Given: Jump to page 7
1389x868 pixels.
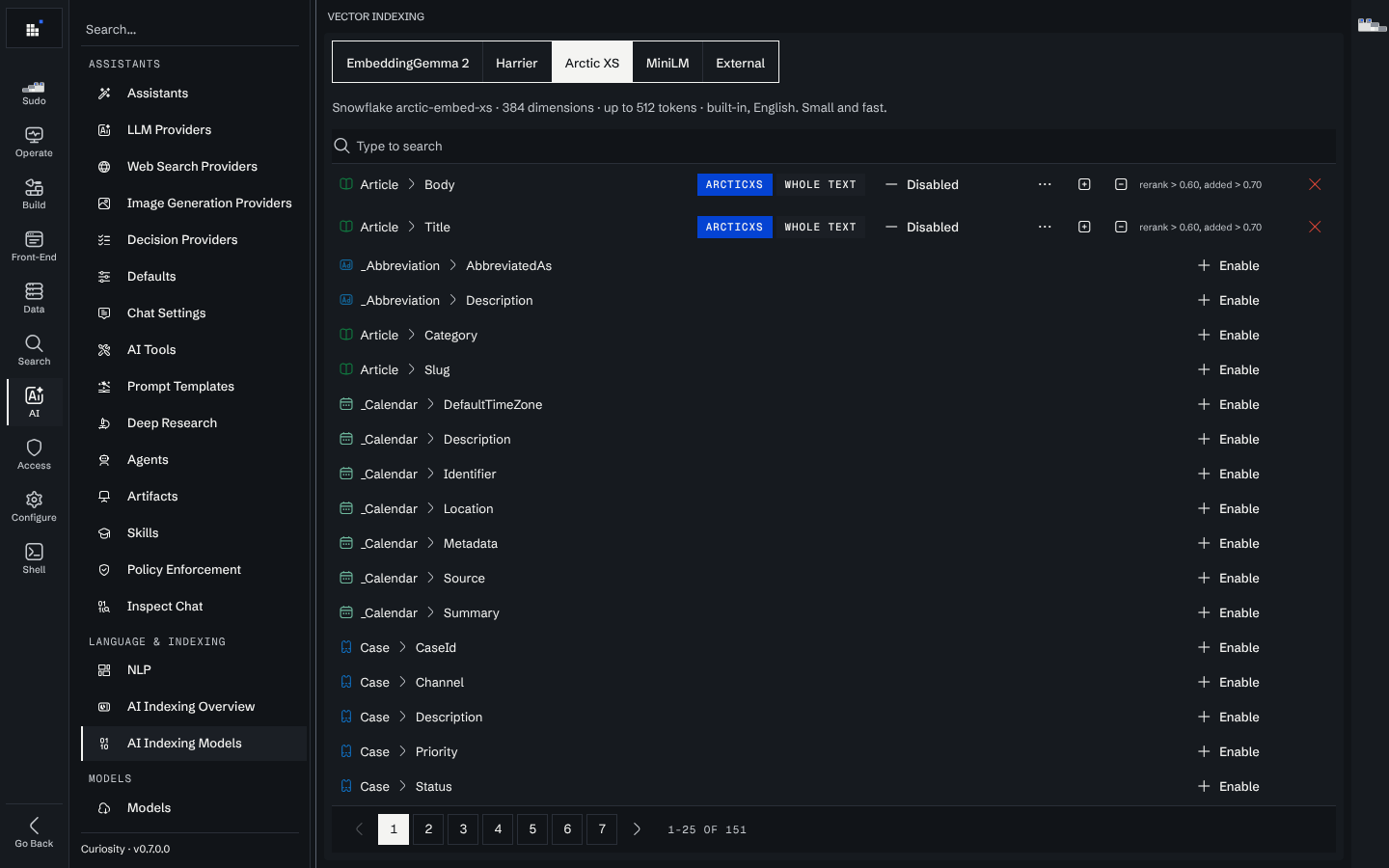Looking at the screenshot, I should (602, 829).
